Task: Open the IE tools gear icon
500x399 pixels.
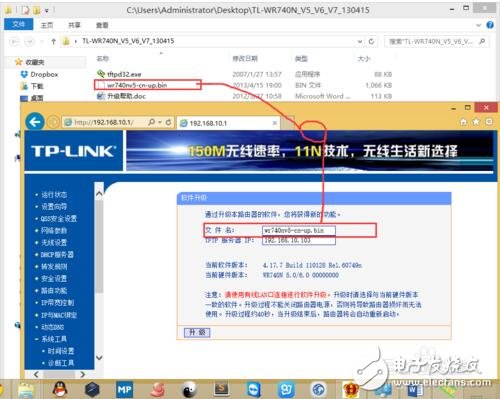Action: point(489,122)
